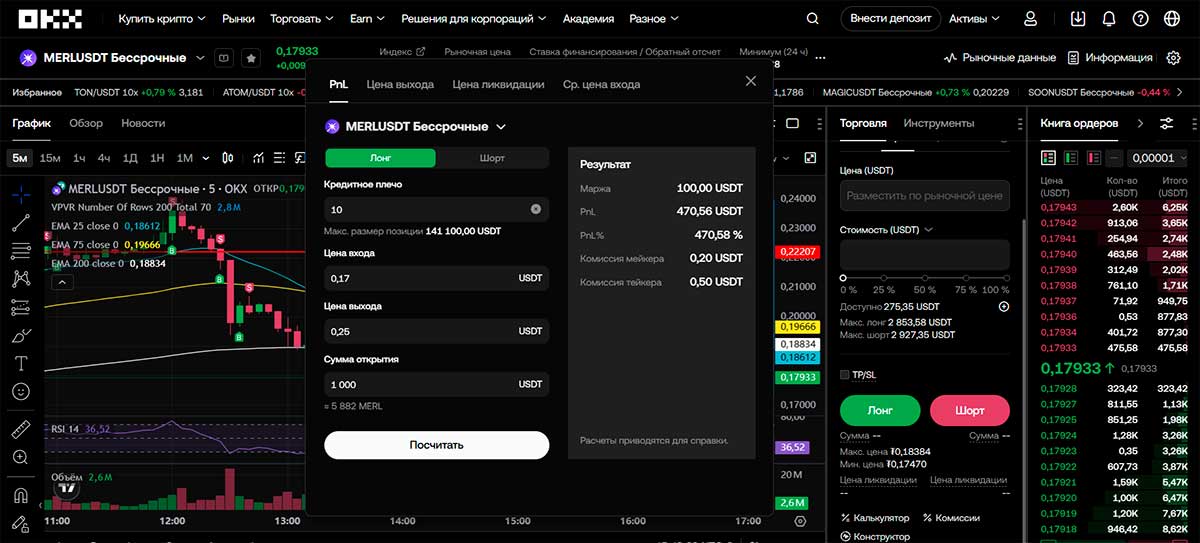Open the Комиссии link
The width and height of the screenshot is (1200, 543).
(x=950, y=518)
